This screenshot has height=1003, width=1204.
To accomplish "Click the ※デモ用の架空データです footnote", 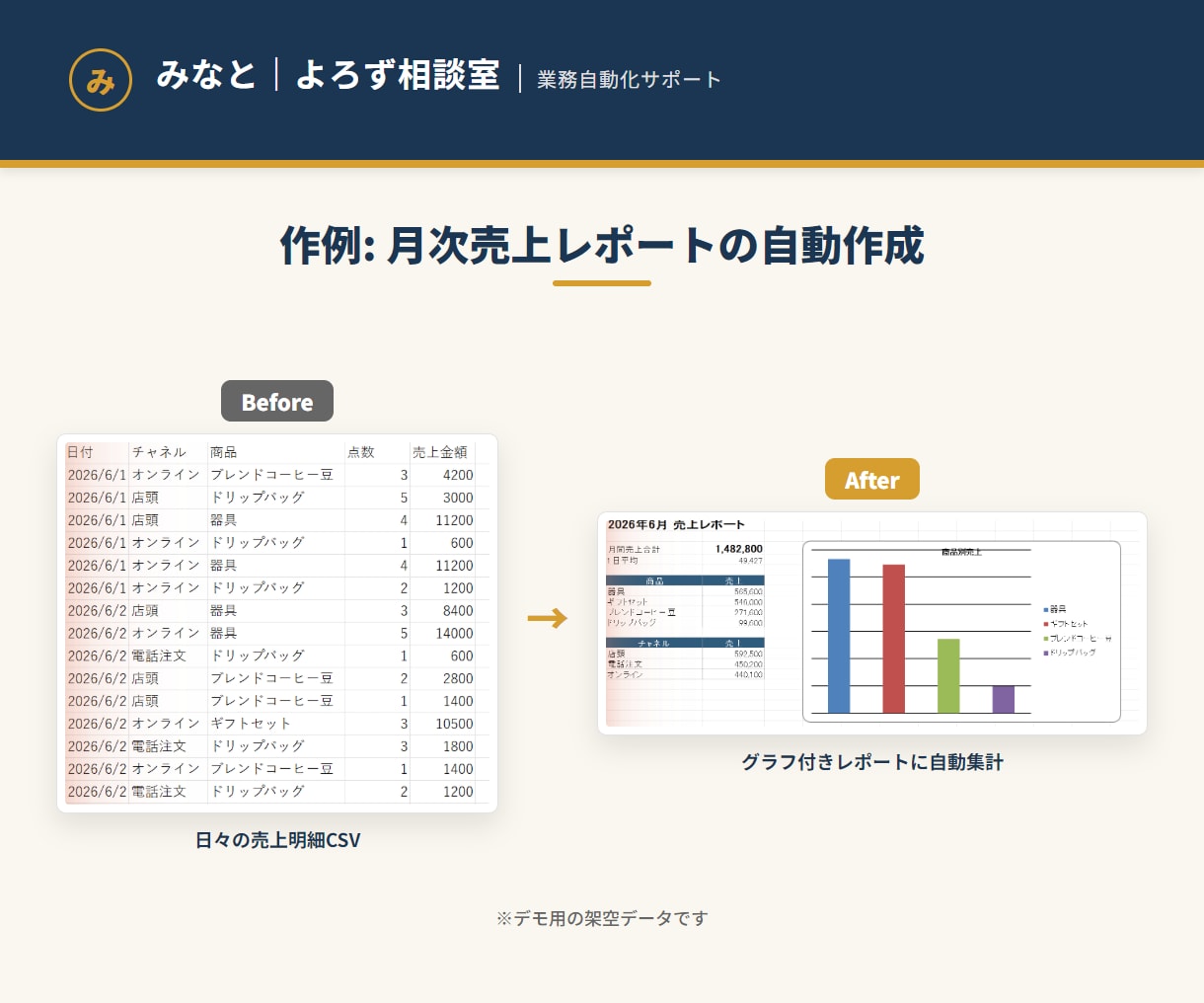I will 602,918.
